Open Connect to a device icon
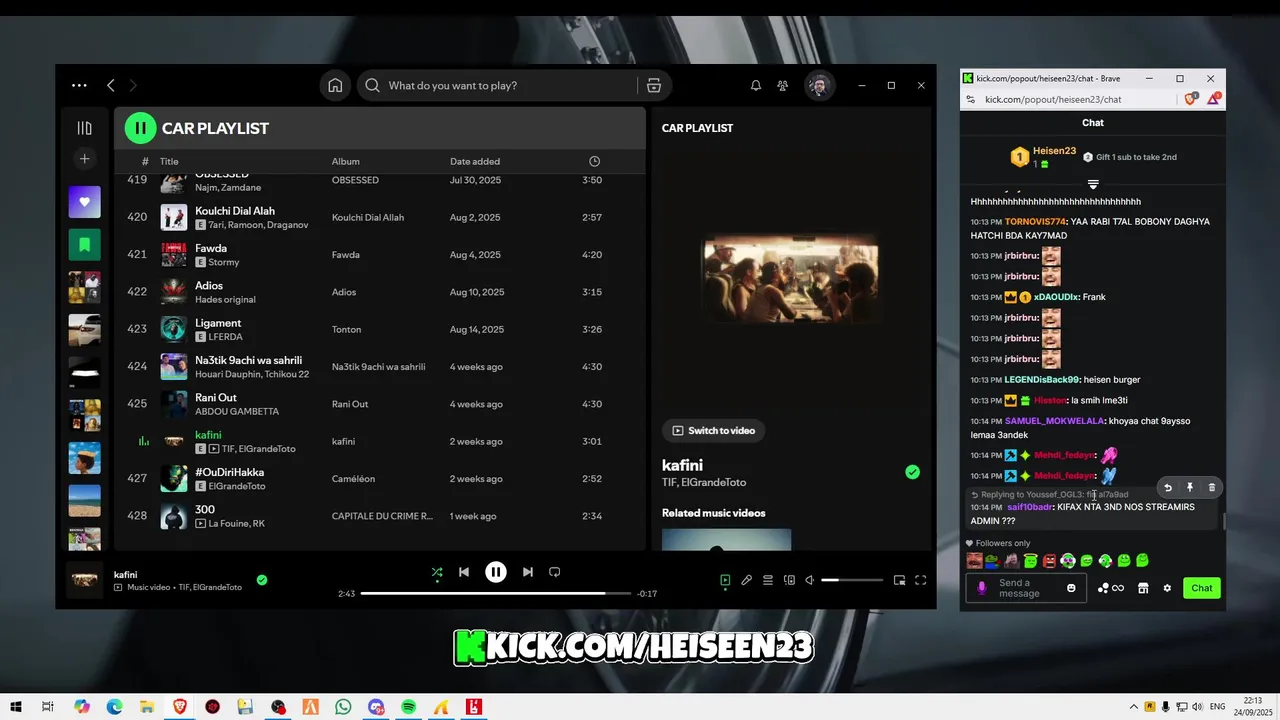 [x=789, y=580]
